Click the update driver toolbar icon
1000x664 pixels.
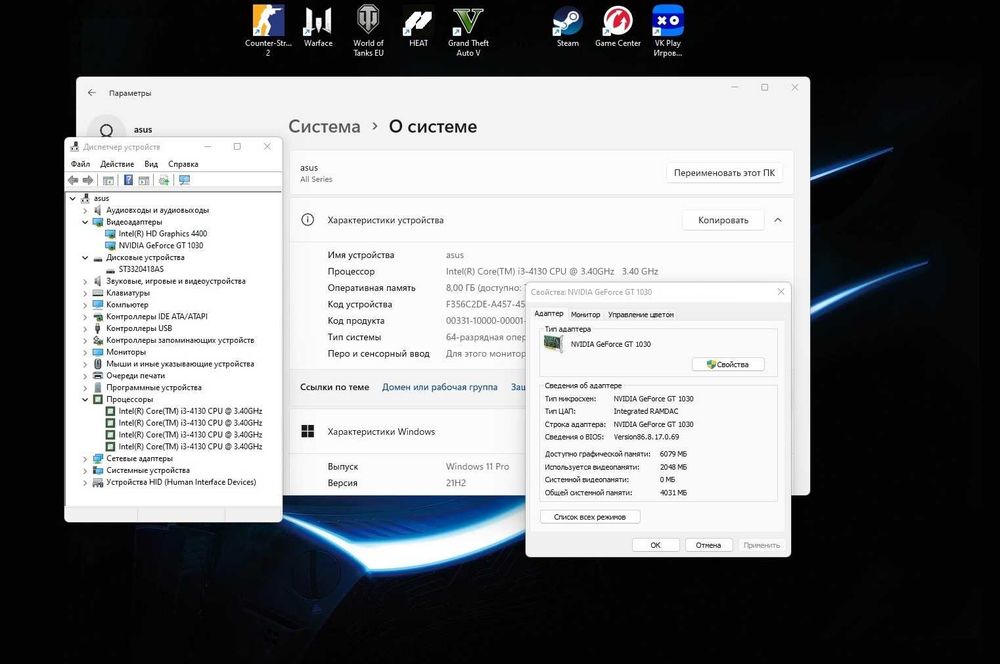tap(164, 181)
